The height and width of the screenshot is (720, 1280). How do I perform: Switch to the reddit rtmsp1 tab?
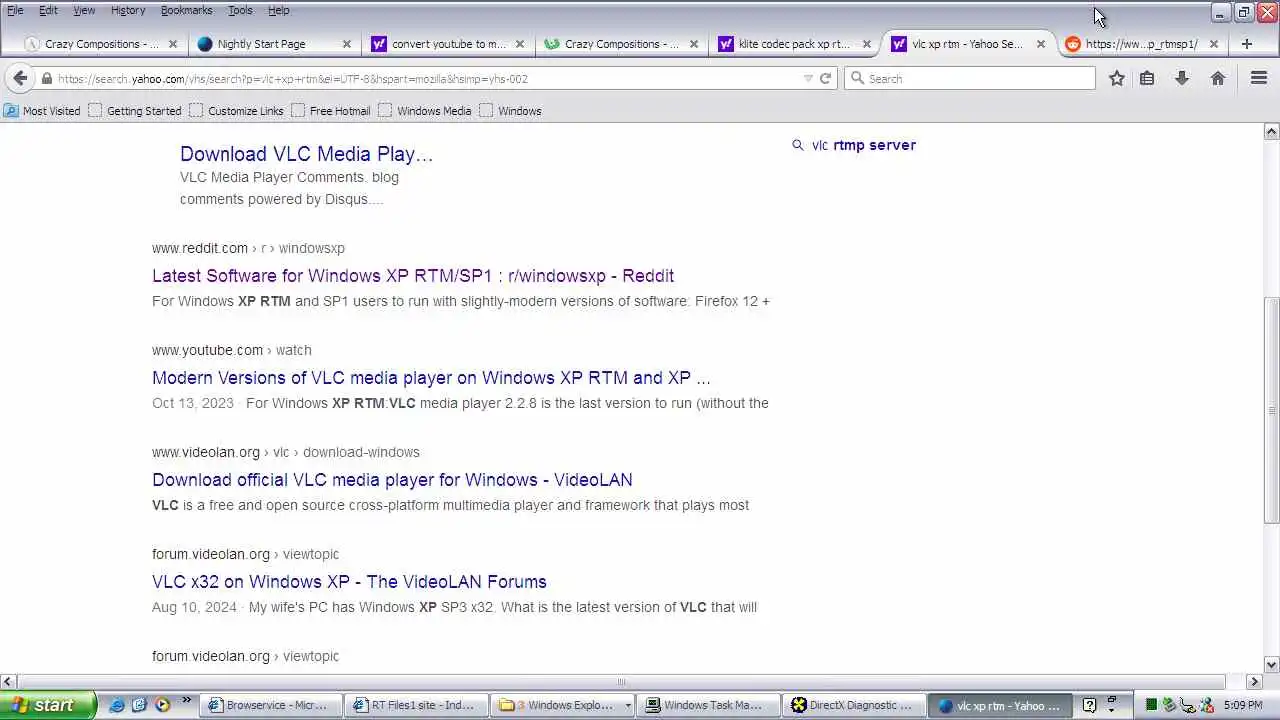click(x=1141, y=44)
